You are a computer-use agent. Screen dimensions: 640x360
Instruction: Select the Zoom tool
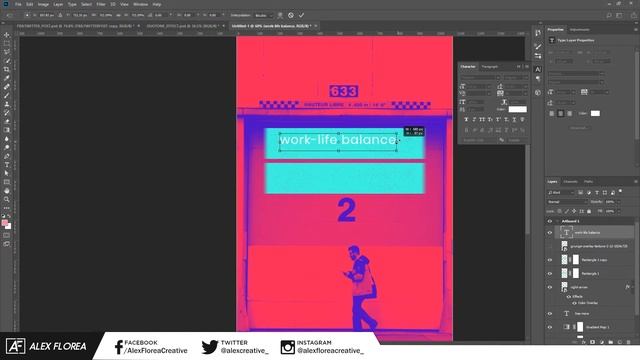pyautogui.click(x=7, y=199)
